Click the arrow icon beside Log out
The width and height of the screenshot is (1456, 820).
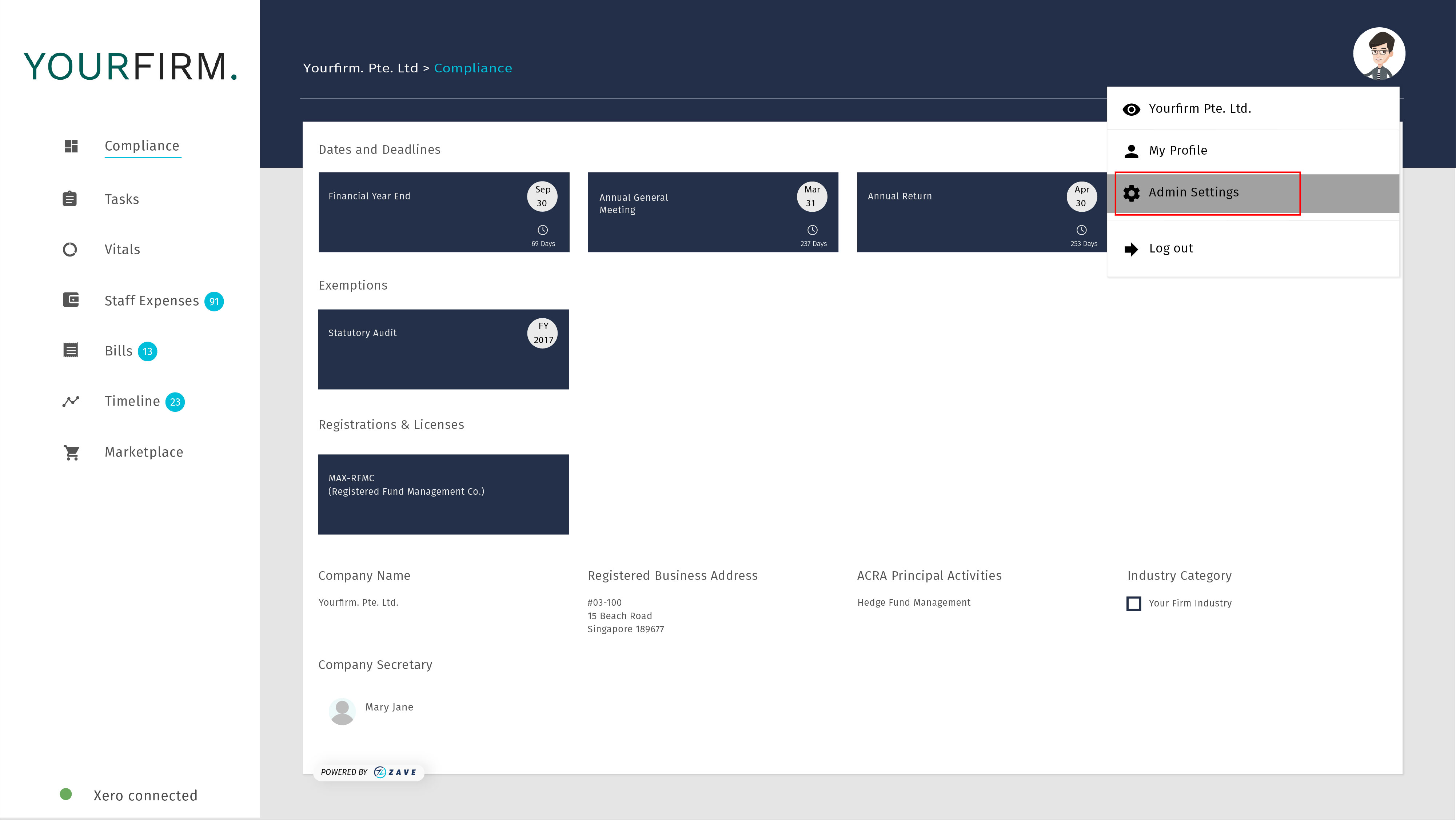coord(1131,249)
